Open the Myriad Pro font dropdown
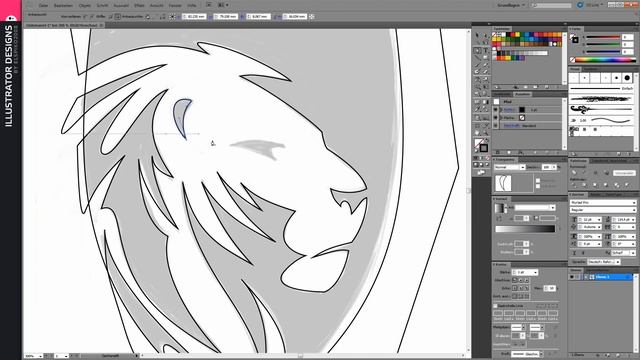This screenshot has width=640, height=360. [x=603, y=202]
